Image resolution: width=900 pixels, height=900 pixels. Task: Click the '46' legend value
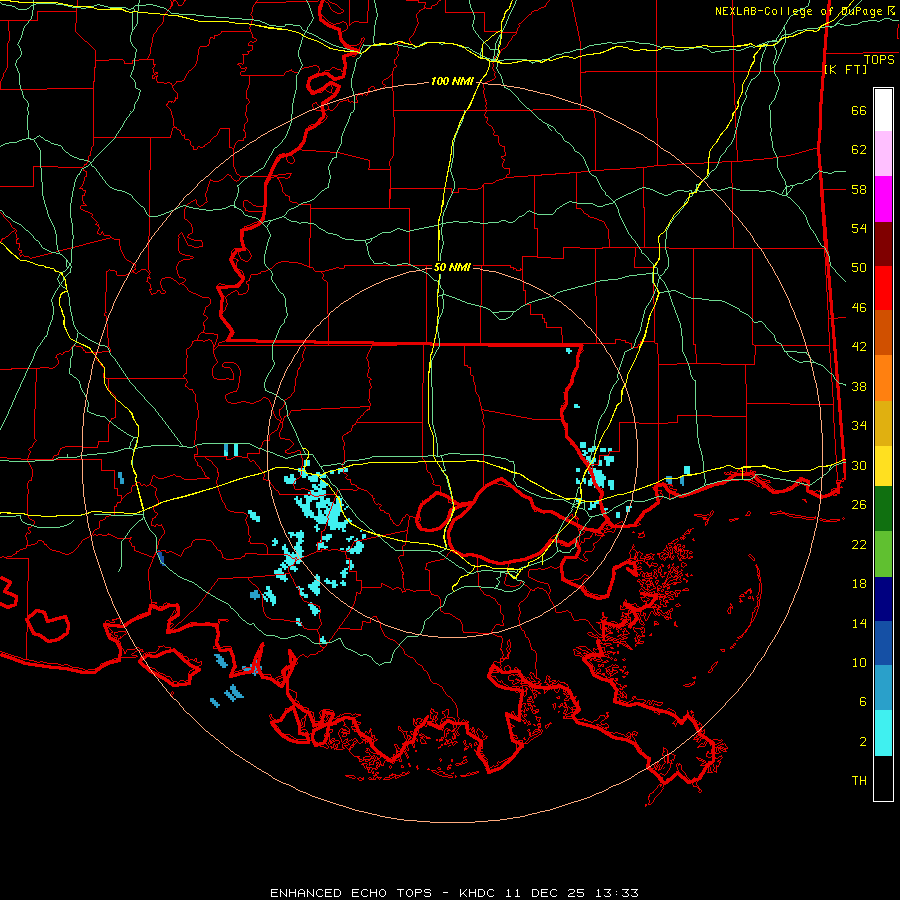click(859, 308)
